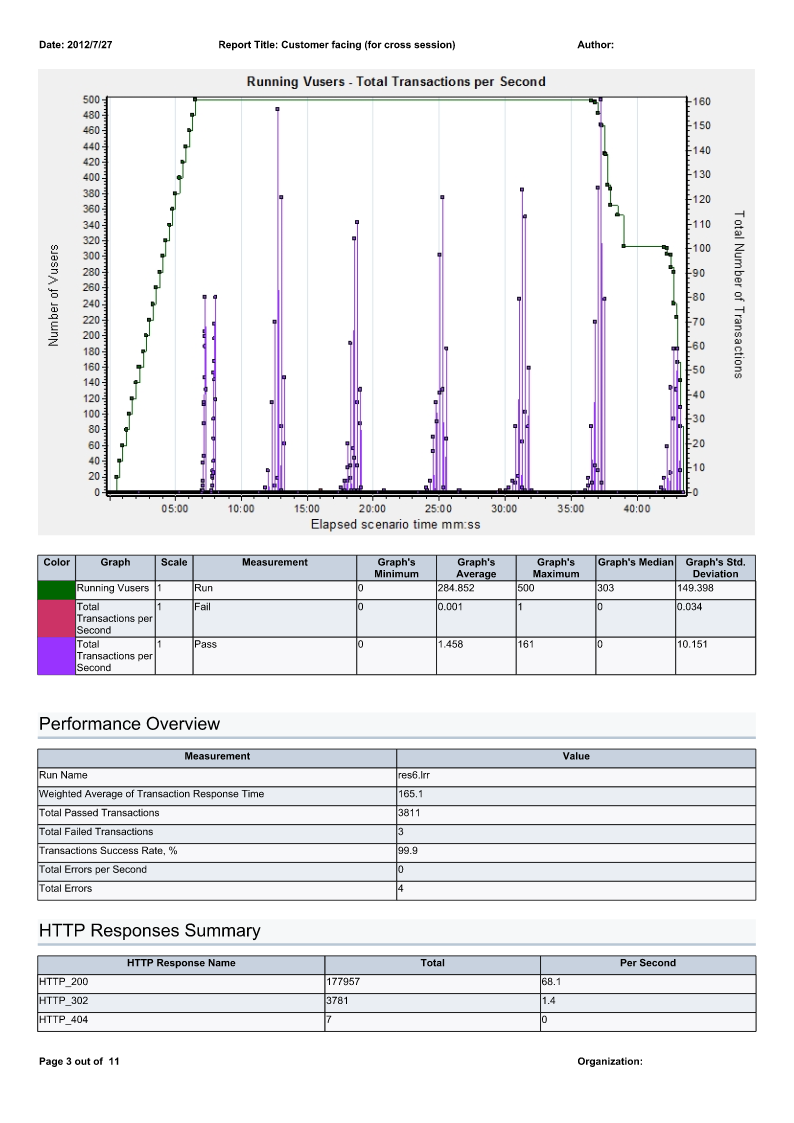This screenshot has width=794, height=1123.
Task: Click the red Fail transactions color swatch
Action: click(57, 618)
